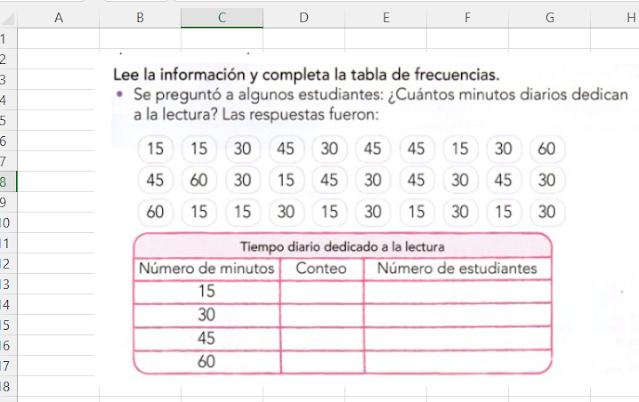Click the Conteo cell for the 15 row
The width and height of the screenshot is (639, 402).
click(x=322, y=292)
